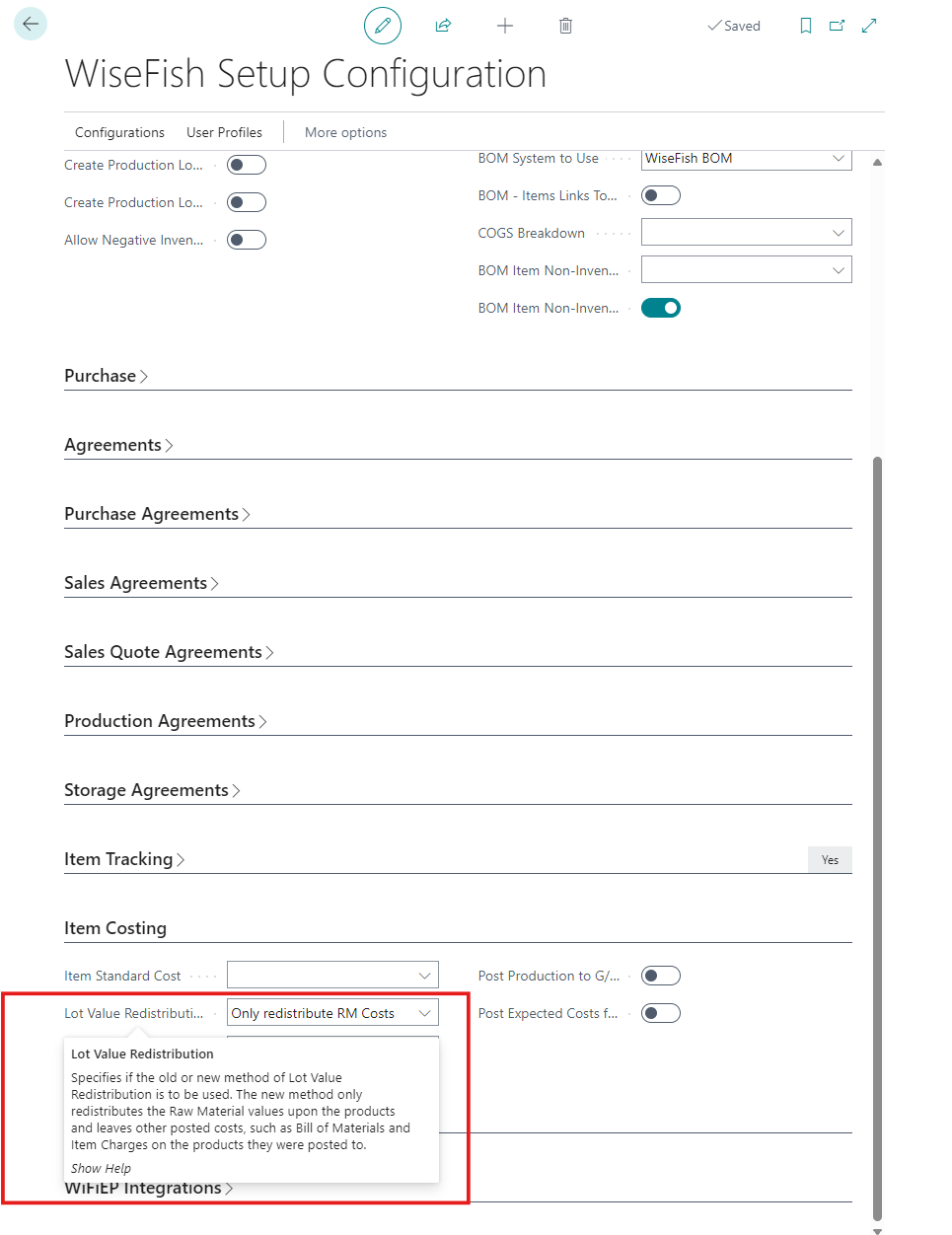The width and height of the screenshot is (952, 1235).
Task: Click More options
Action: pos(345,132)
